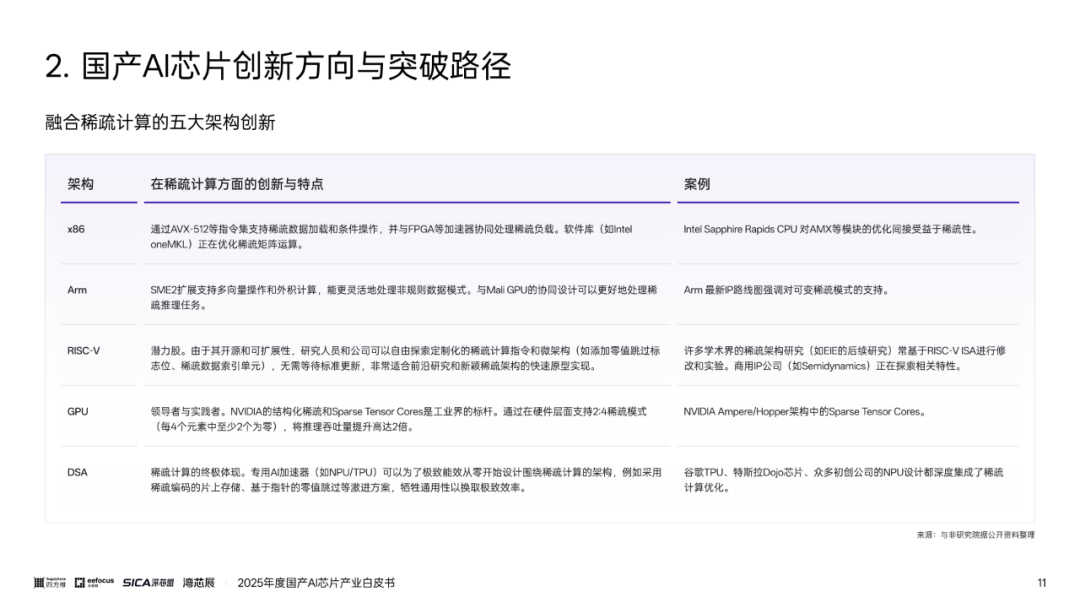Screen dimensions: 1080x608
Task: Click the subtitle 融合稀疏计算的五大架构创新
Action: point(160,123)
